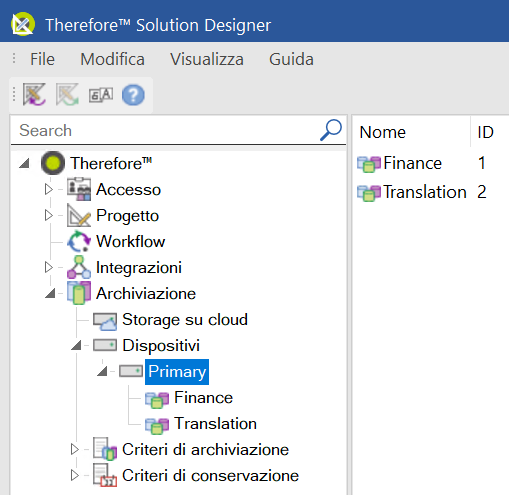Viewport: 509px width, 495px height.
Task: Open the File menu
Action: click(x=42, y=59)
